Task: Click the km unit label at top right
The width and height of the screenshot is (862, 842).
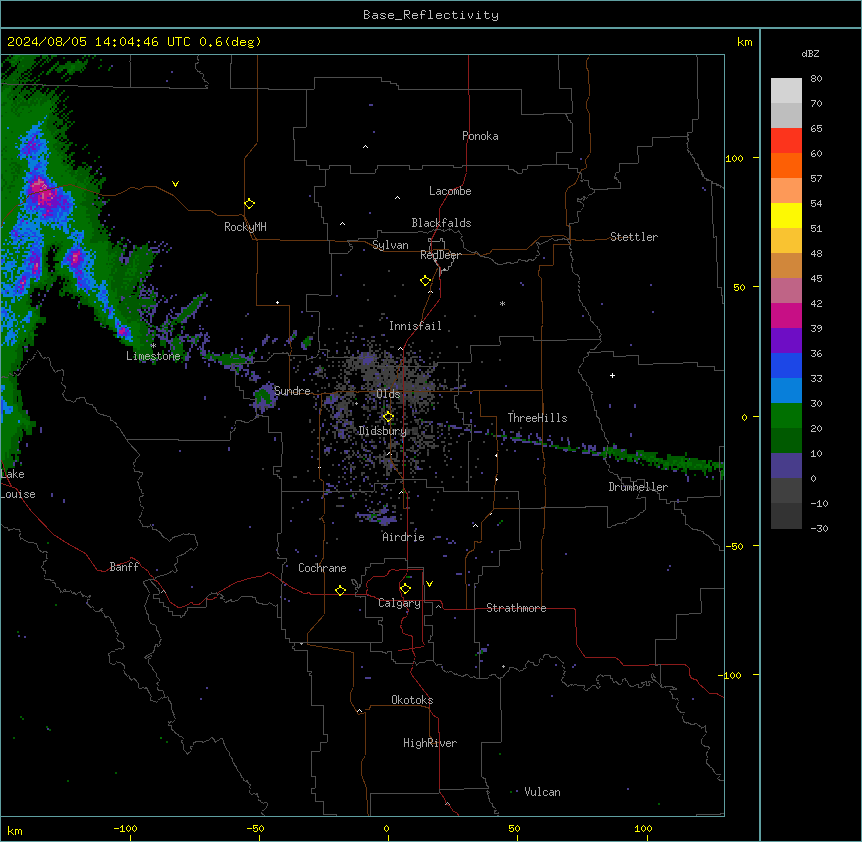Action: [745, 42]
